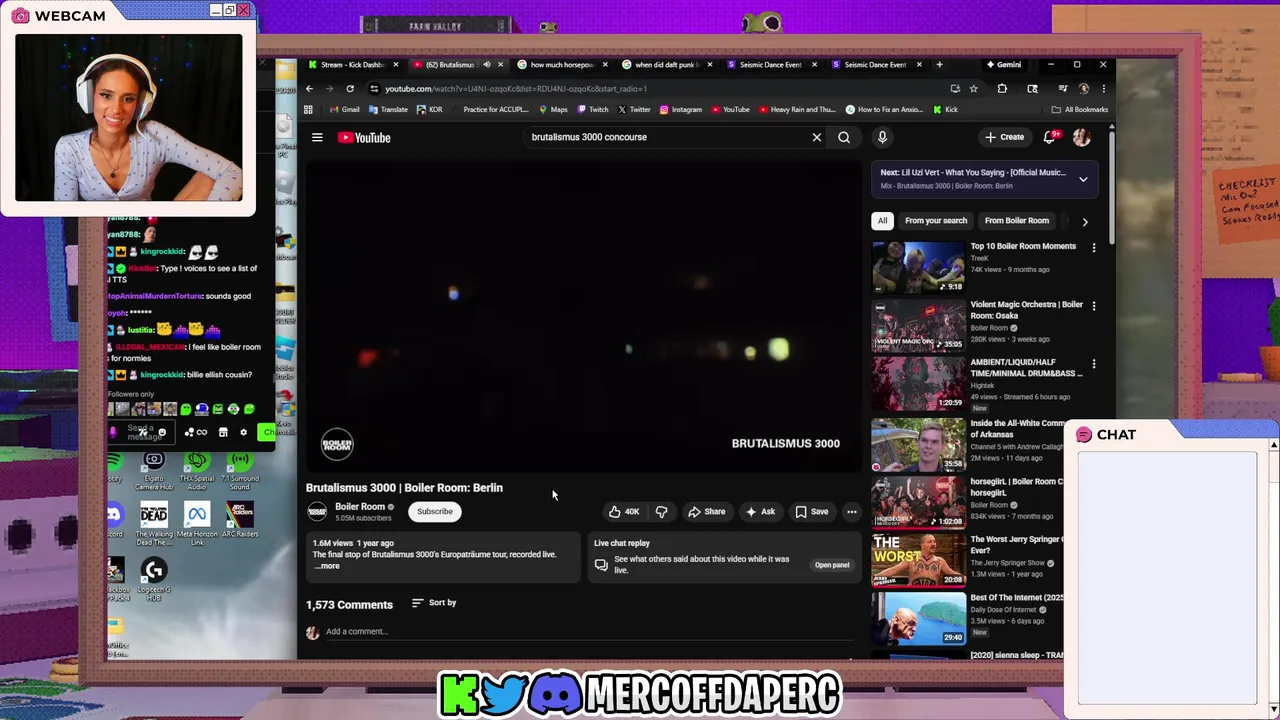Open horsegiirL Boiler Room video thumbnail
The width and height of the screenshot is (1280, 720).
[x=918, y=501]
